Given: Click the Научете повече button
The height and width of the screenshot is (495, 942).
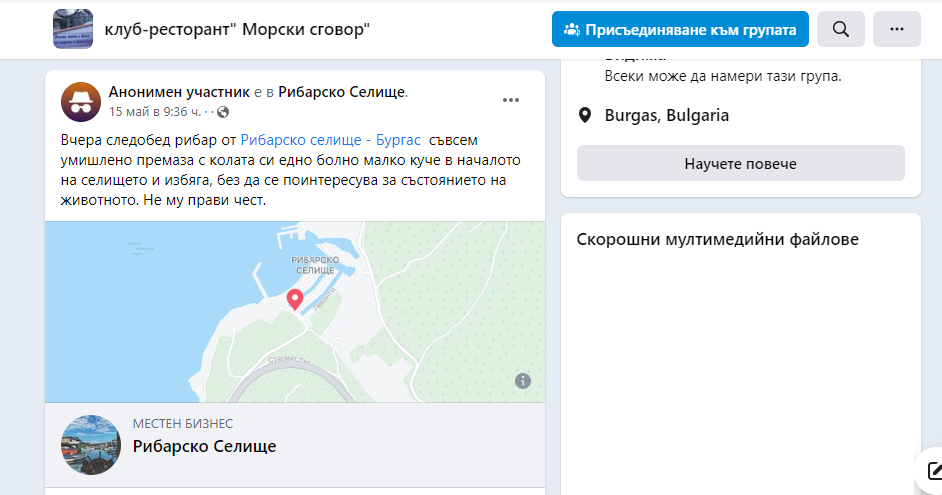Looking at the screenshot, I should tap(740, 163).
